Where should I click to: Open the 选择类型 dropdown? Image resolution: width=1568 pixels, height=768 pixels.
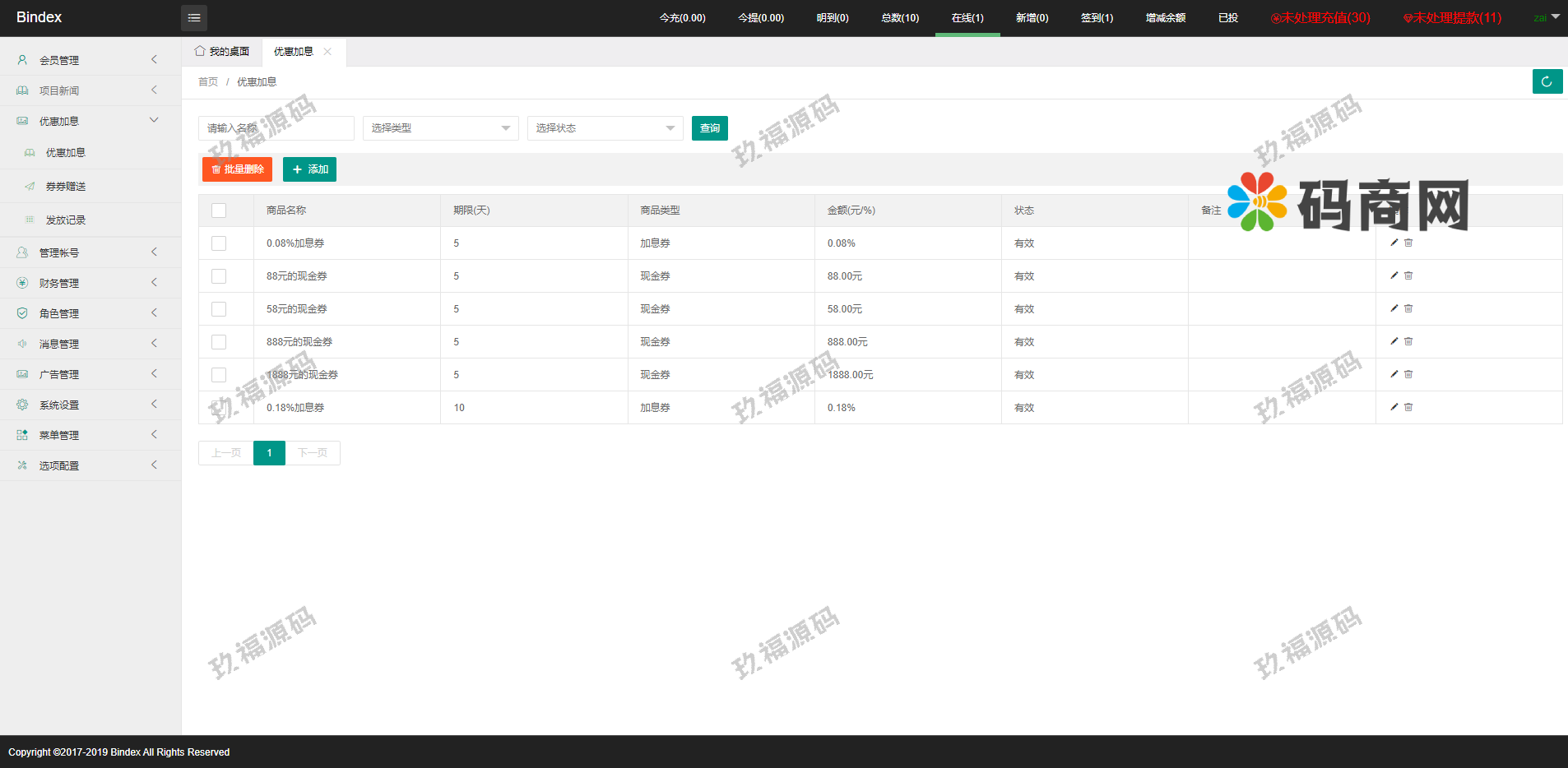440,128
